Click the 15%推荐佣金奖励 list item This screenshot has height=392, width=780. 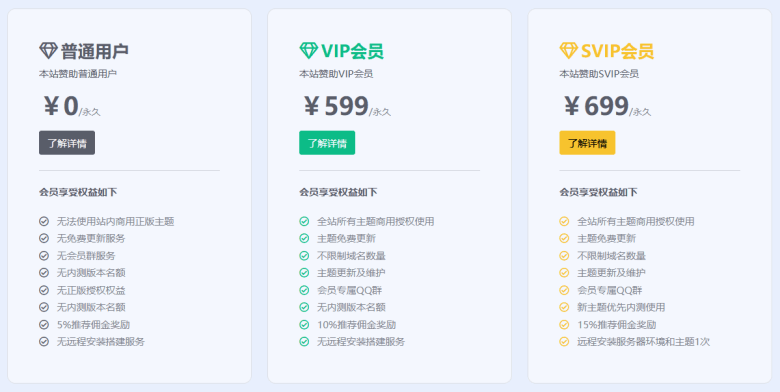(616, 325)
